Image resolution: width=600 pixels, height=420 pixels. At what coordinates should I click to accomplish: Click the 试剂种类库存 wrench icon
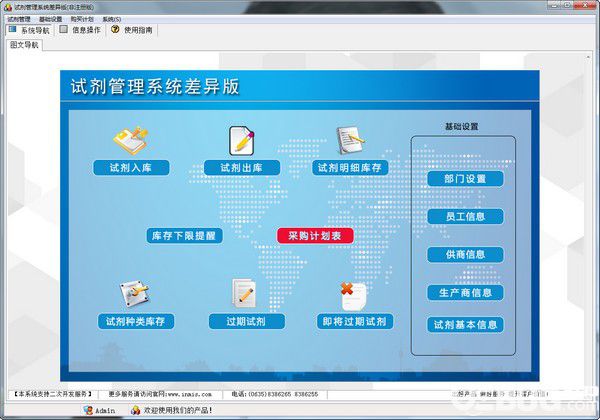pos(134,294)
